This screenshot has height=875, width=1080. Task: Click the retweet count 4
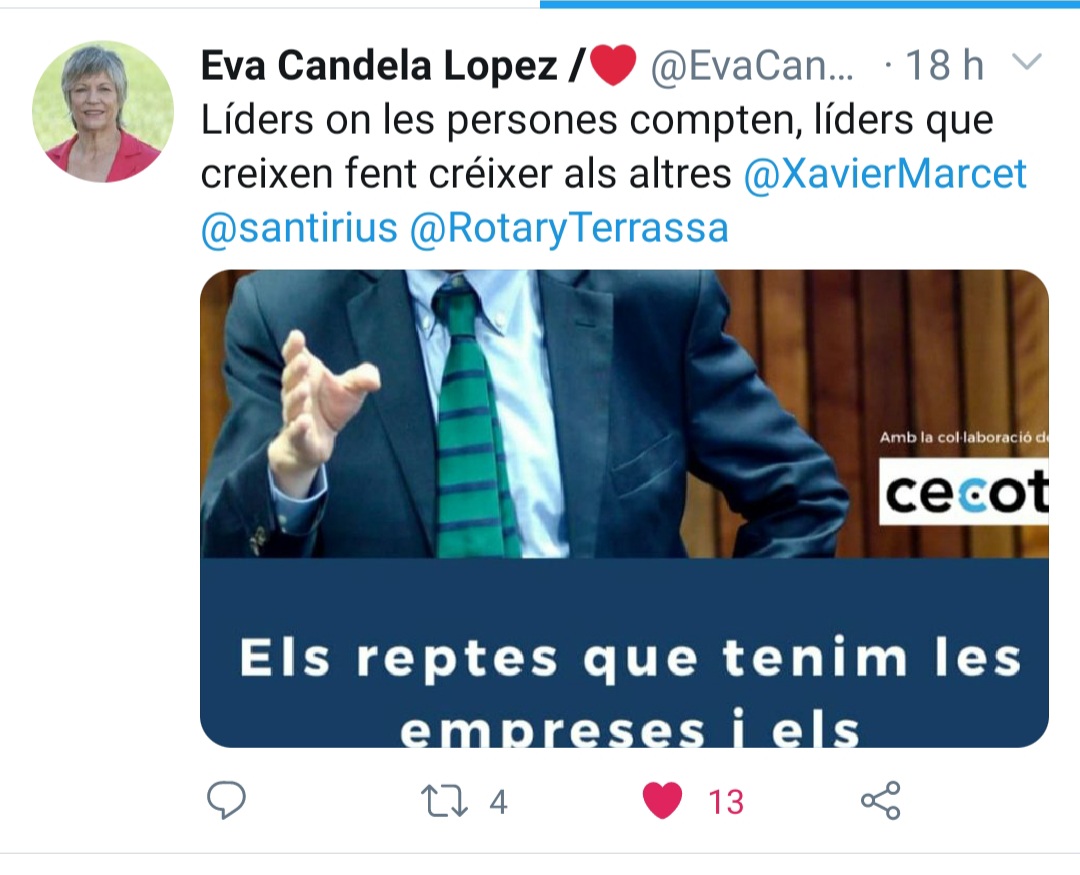coord(499,802)
